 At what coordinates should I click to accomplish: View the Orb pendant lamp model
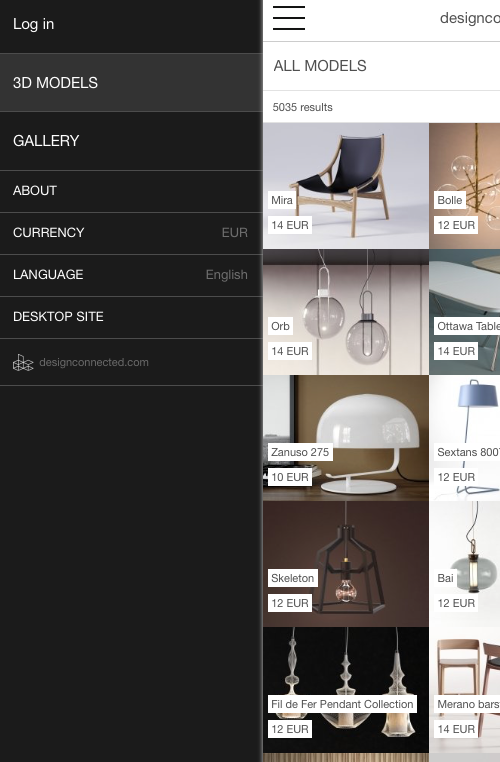click(346, 312)
